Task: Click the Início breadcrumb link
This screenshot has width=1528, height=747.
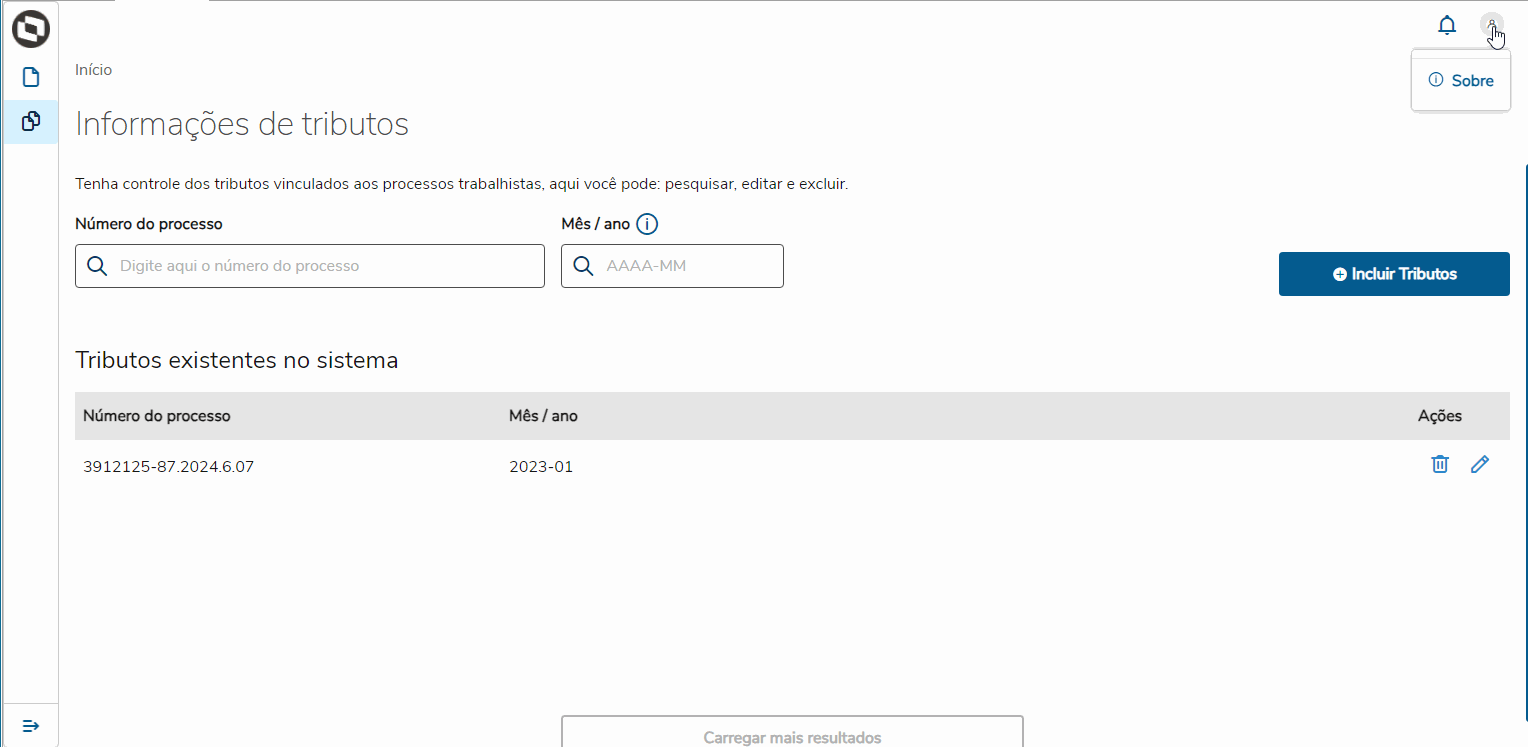Action: point(93,70)
